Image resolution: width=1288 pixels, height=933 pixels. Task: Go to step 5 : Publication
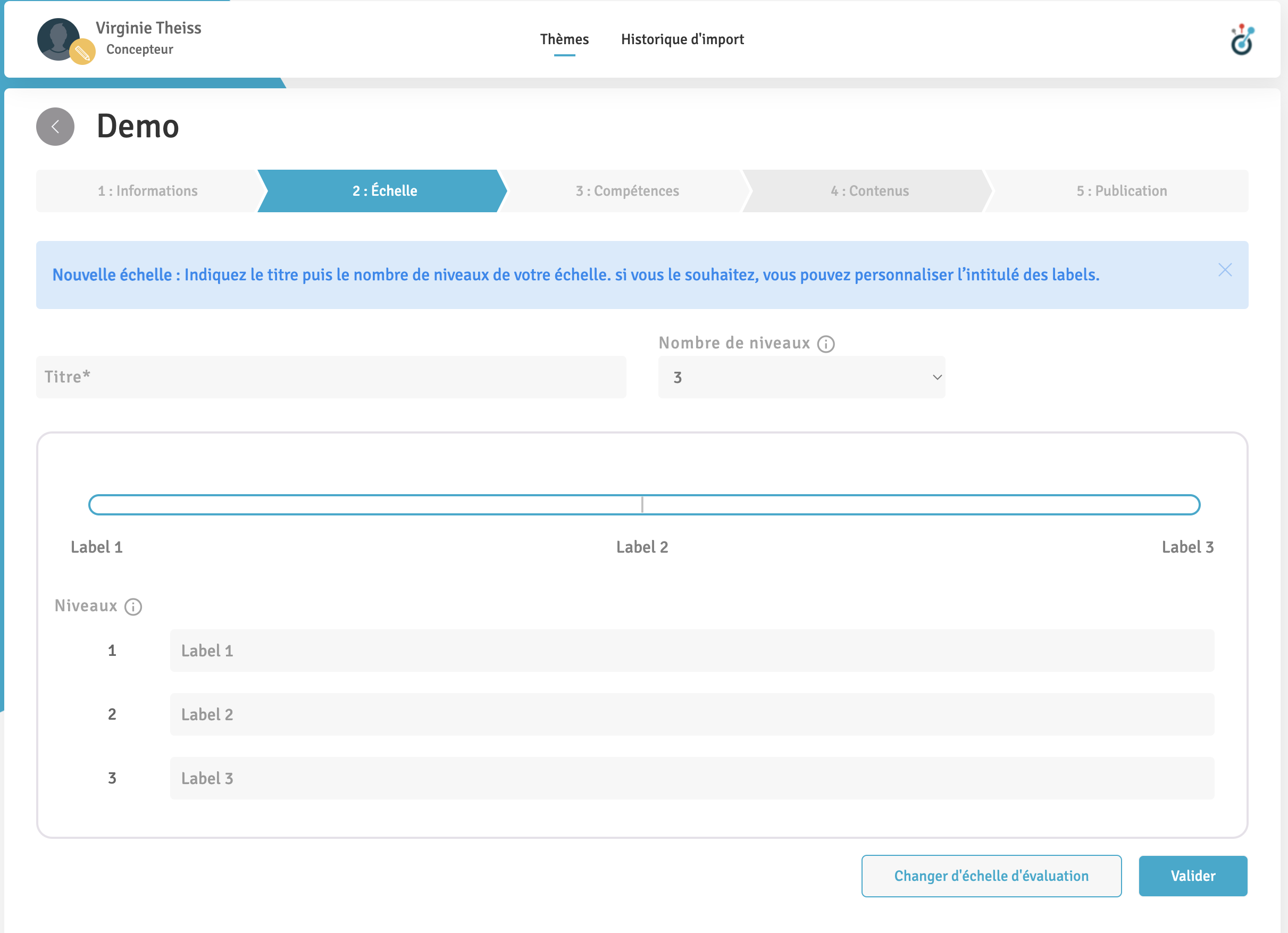(x=1121, y=191)
